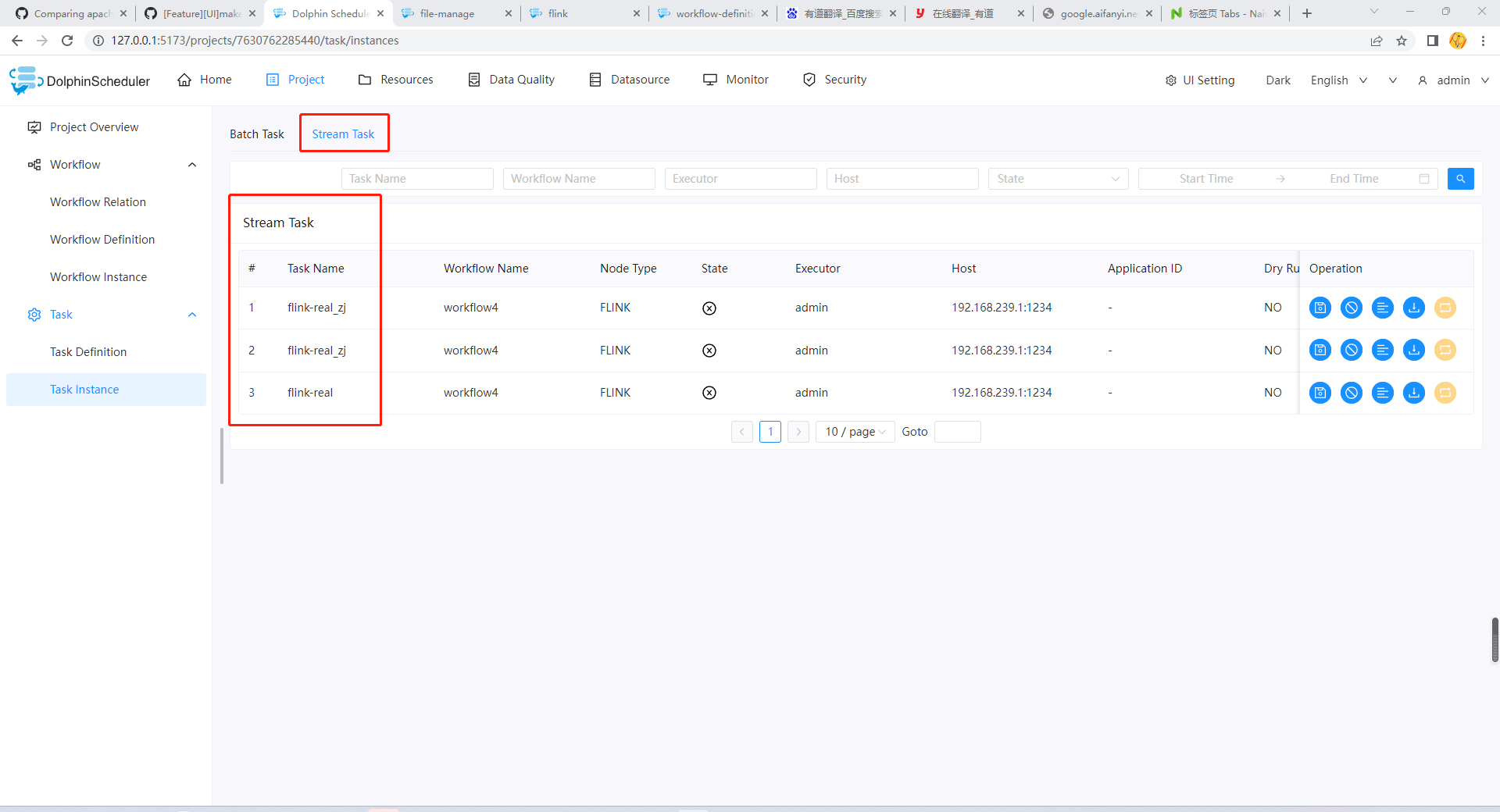1500x812 pixels.
Task: Open browser side panel icon
Action: (x=1432, y=41)
